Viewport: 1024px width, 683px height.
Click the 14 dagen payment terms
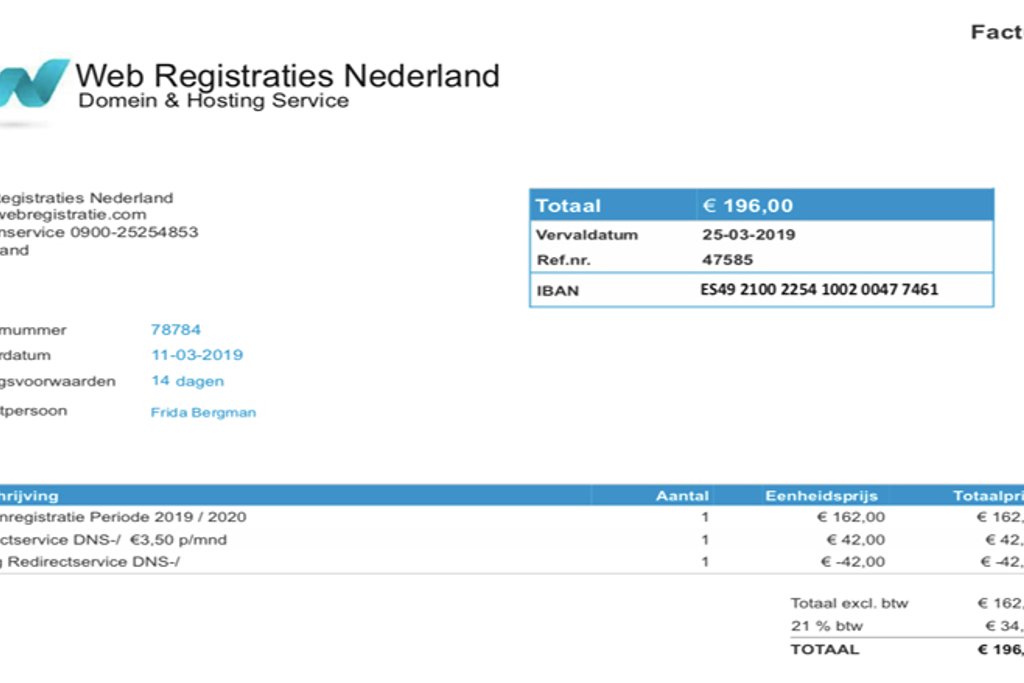click(x=187, y=381)
